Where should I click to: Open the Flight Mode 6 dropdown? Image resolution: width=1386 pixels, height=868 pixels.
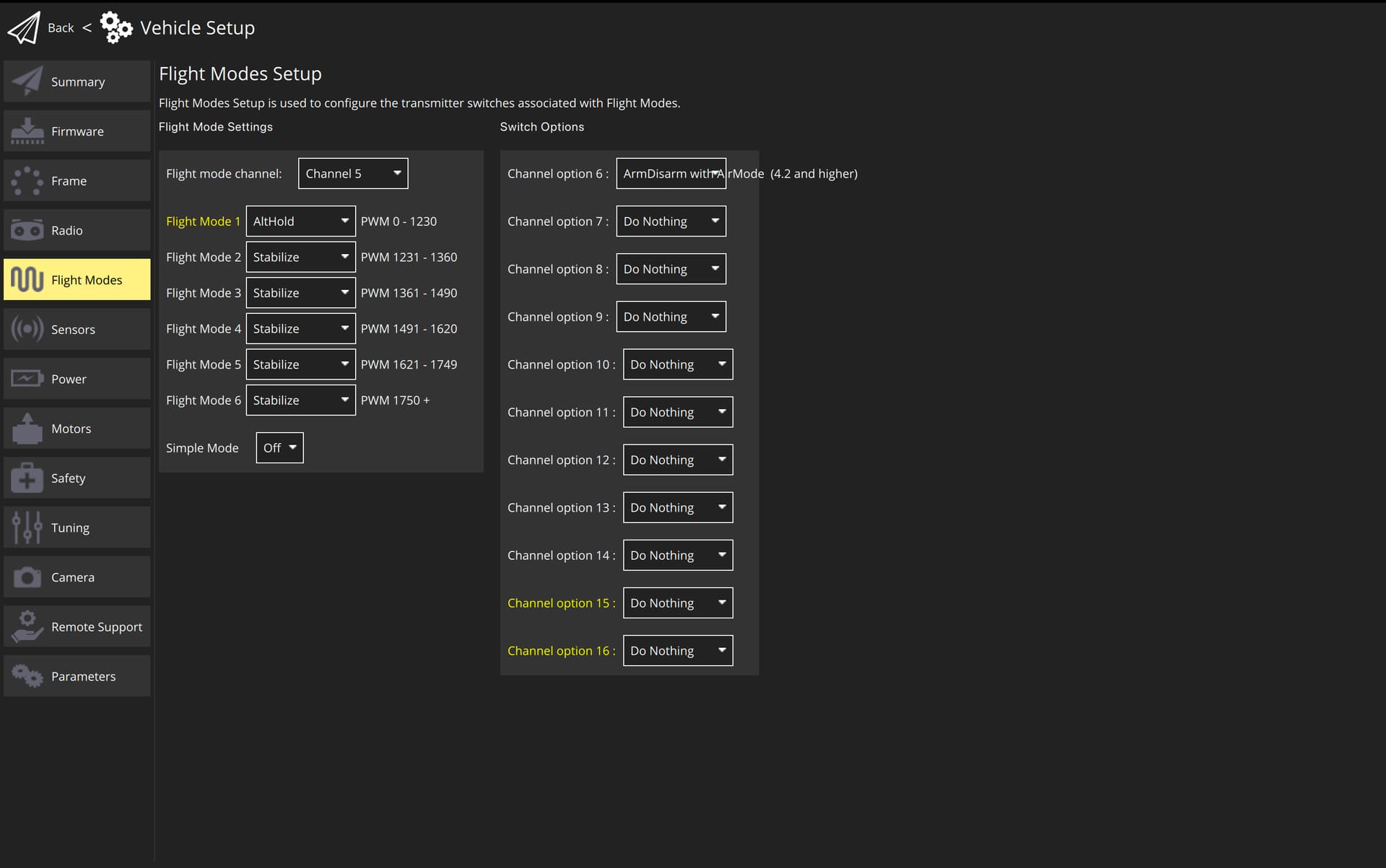pos(300,400)
